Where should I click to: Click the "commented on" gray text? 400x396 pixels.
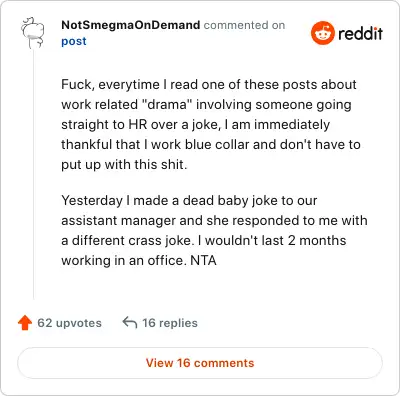pos(244,25)
